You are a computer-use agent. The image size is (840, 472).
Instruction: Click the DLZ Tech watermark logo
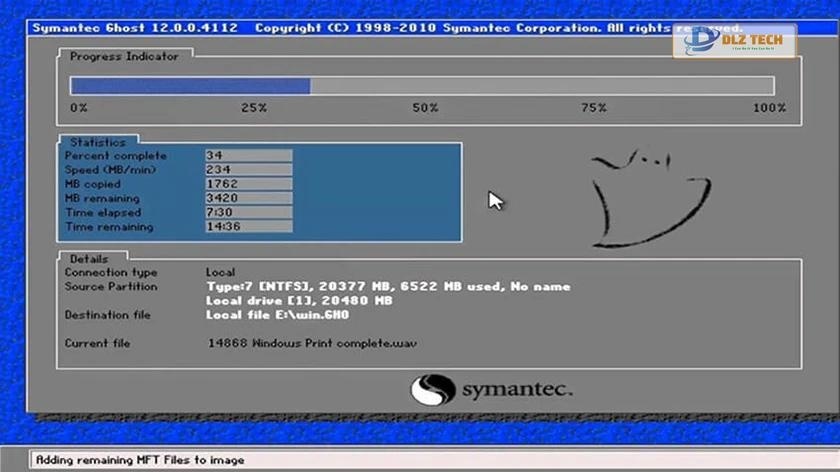pos(734,41)
